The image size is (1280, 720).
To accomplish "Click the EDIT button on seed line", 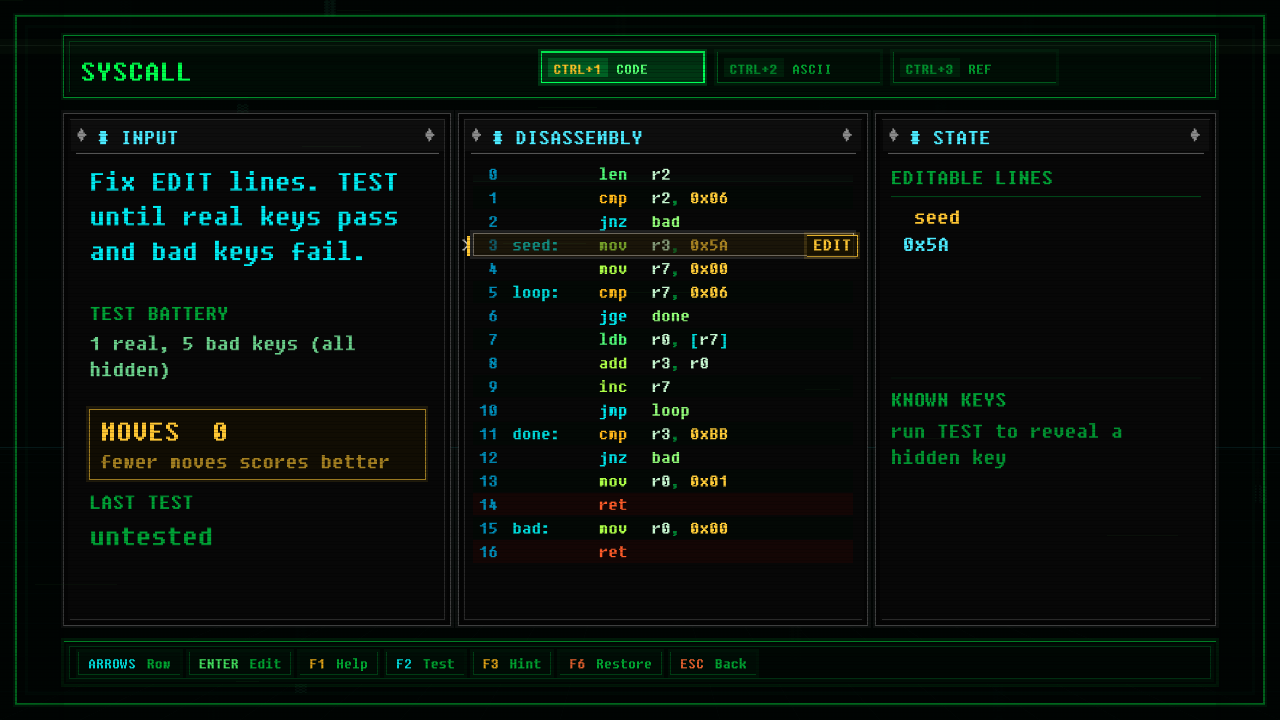I will tap(831, 245).
